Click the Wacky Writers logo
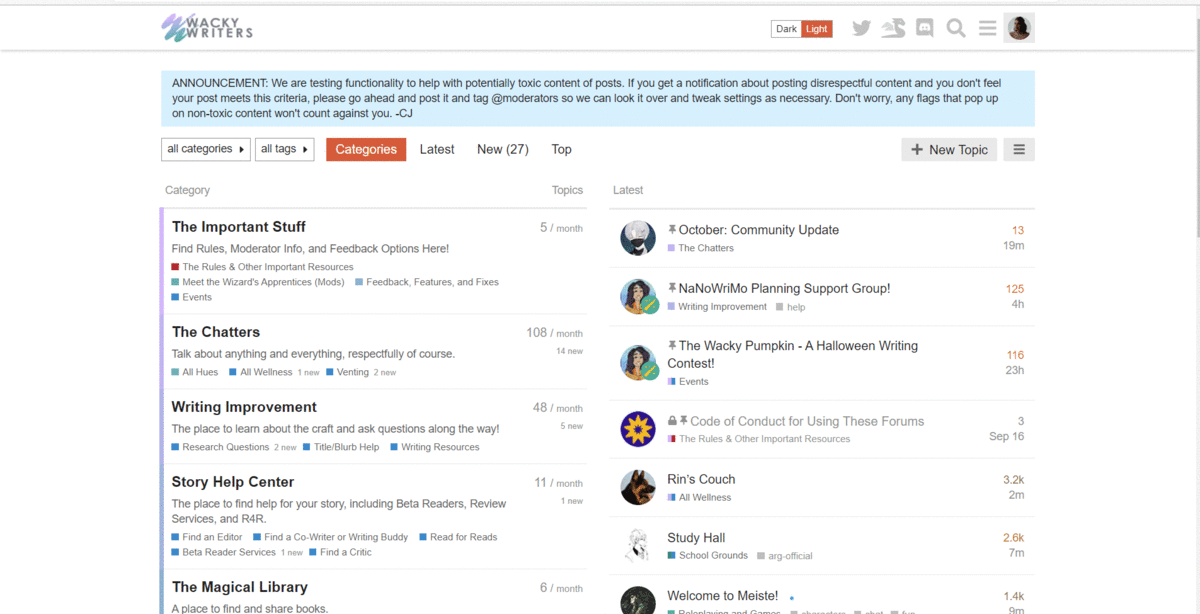 click(207, 27)
